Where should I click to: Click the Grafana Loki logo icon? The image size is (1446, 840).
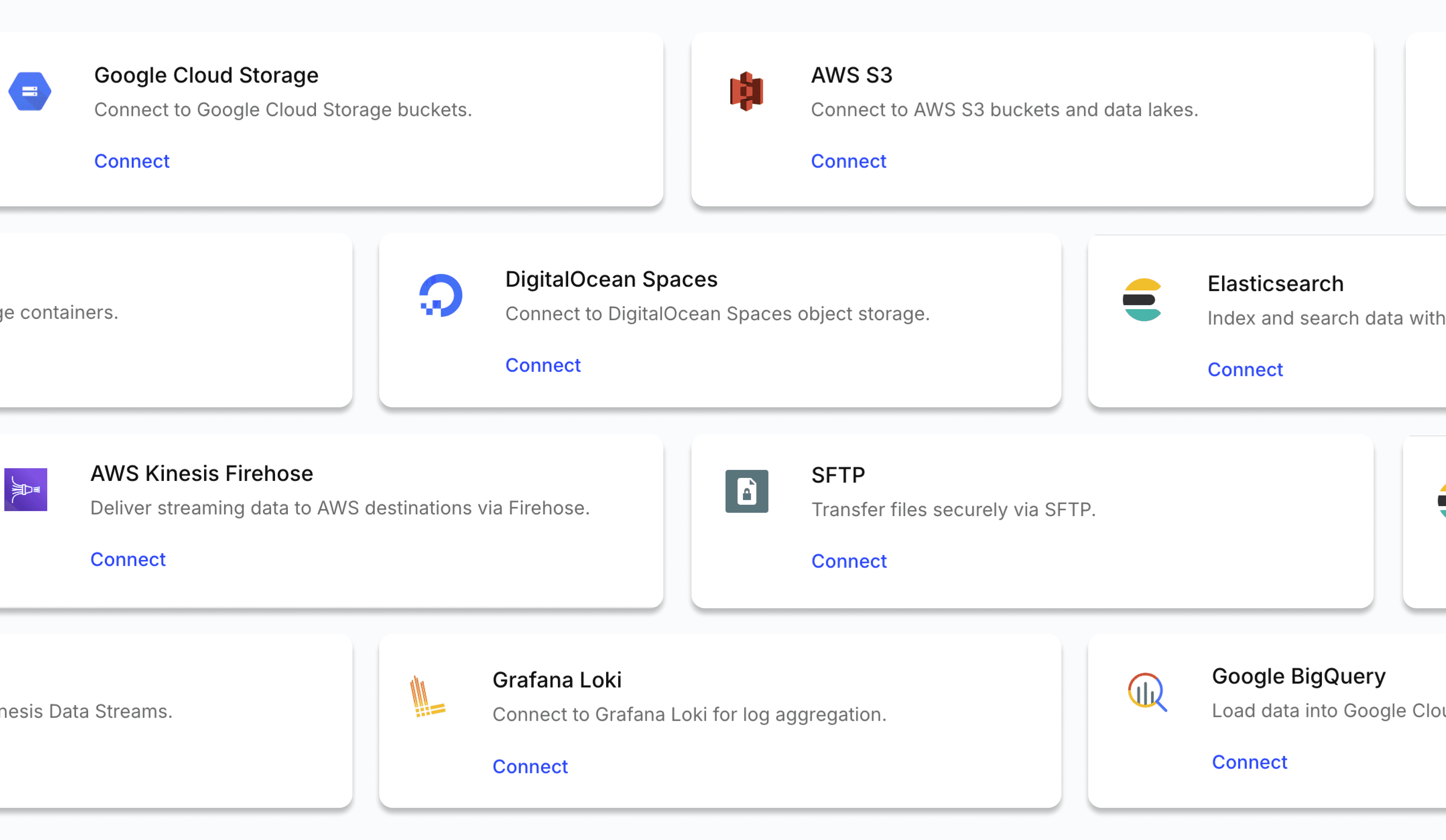pyautogui.click(x=427, y=697)
